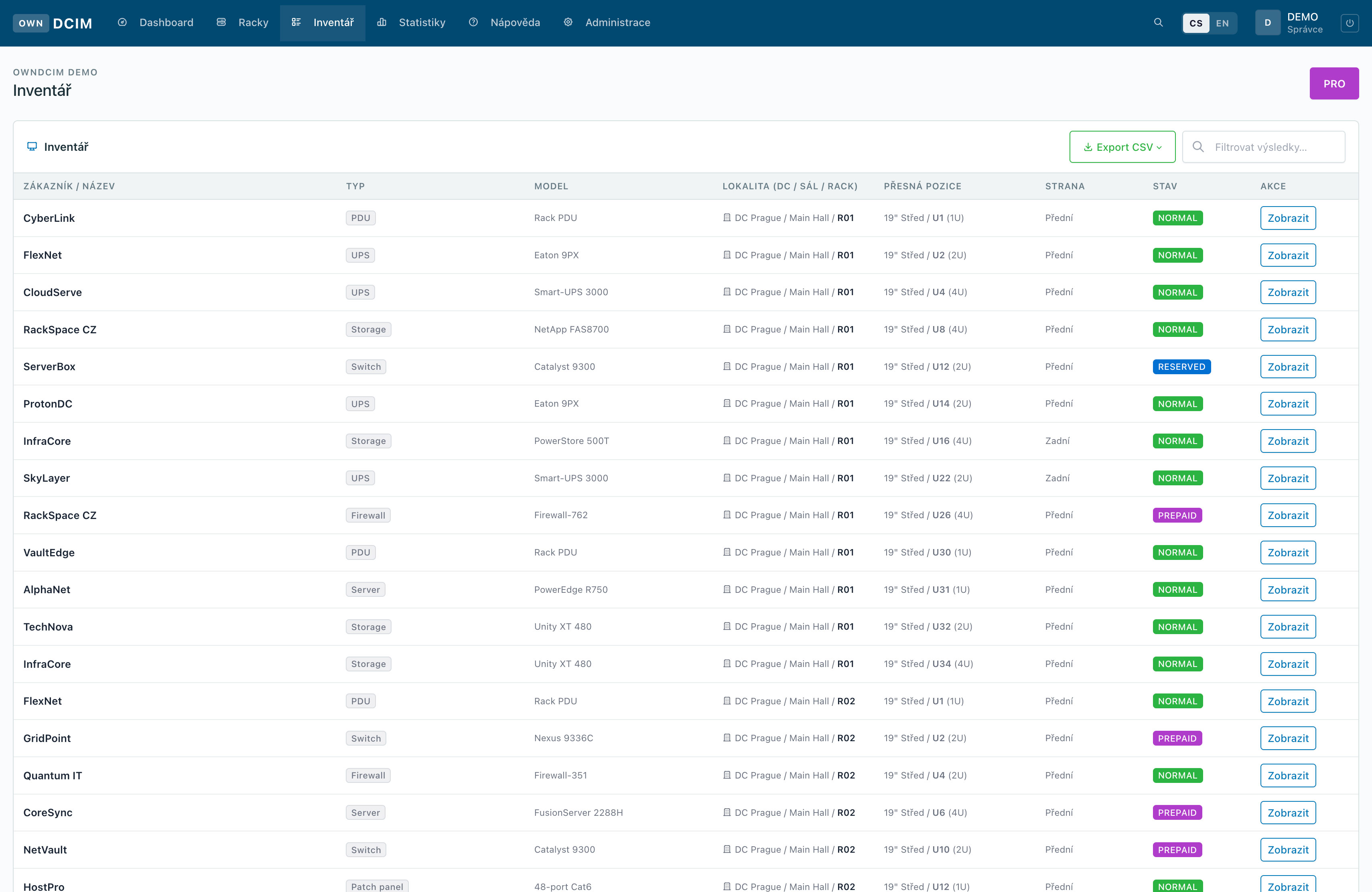Screen dimensions: 1372x892
Task: Click the monitor icon beside Inventář panel title
Action: pos(32,146)
